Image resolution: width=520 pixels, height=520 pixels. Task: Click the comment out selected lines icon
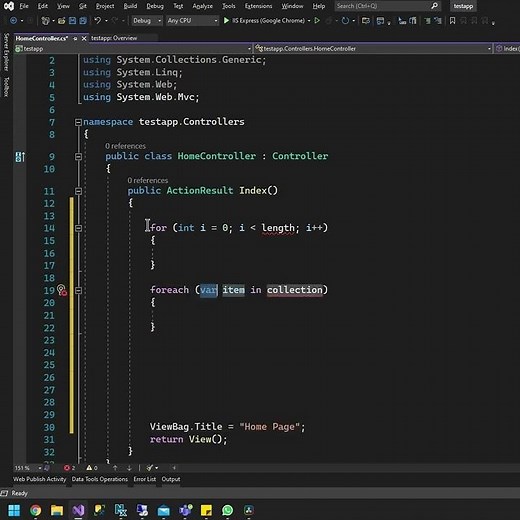427,21
